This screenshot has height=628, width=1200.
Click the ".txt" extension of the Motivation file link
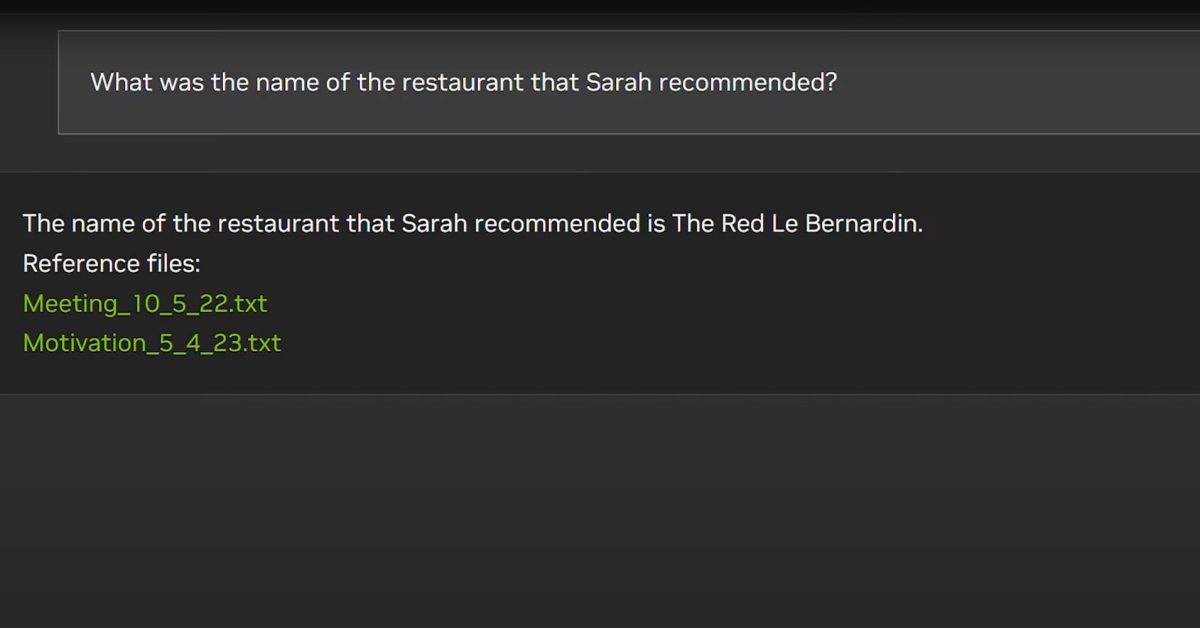pyautogui.click(x=260, y=343)
